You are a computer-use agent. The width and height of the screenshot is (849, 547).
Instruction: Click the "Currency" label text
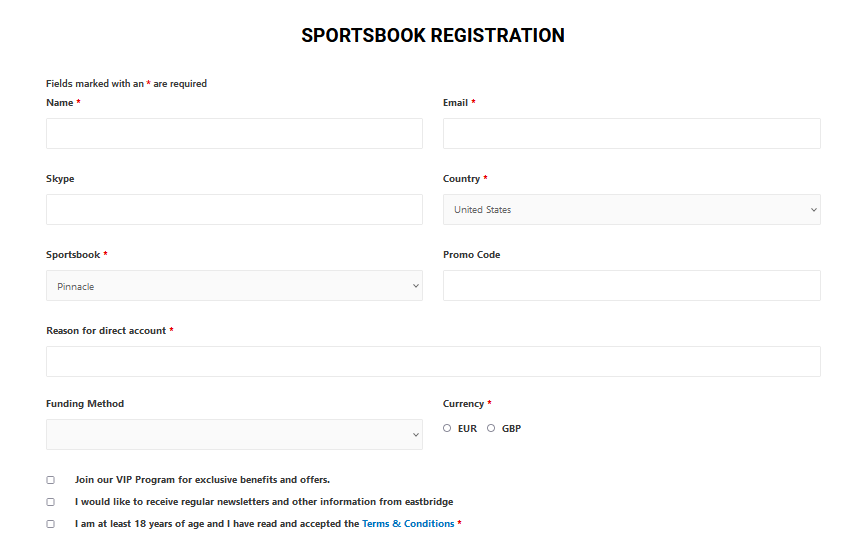tap(463, 404)
